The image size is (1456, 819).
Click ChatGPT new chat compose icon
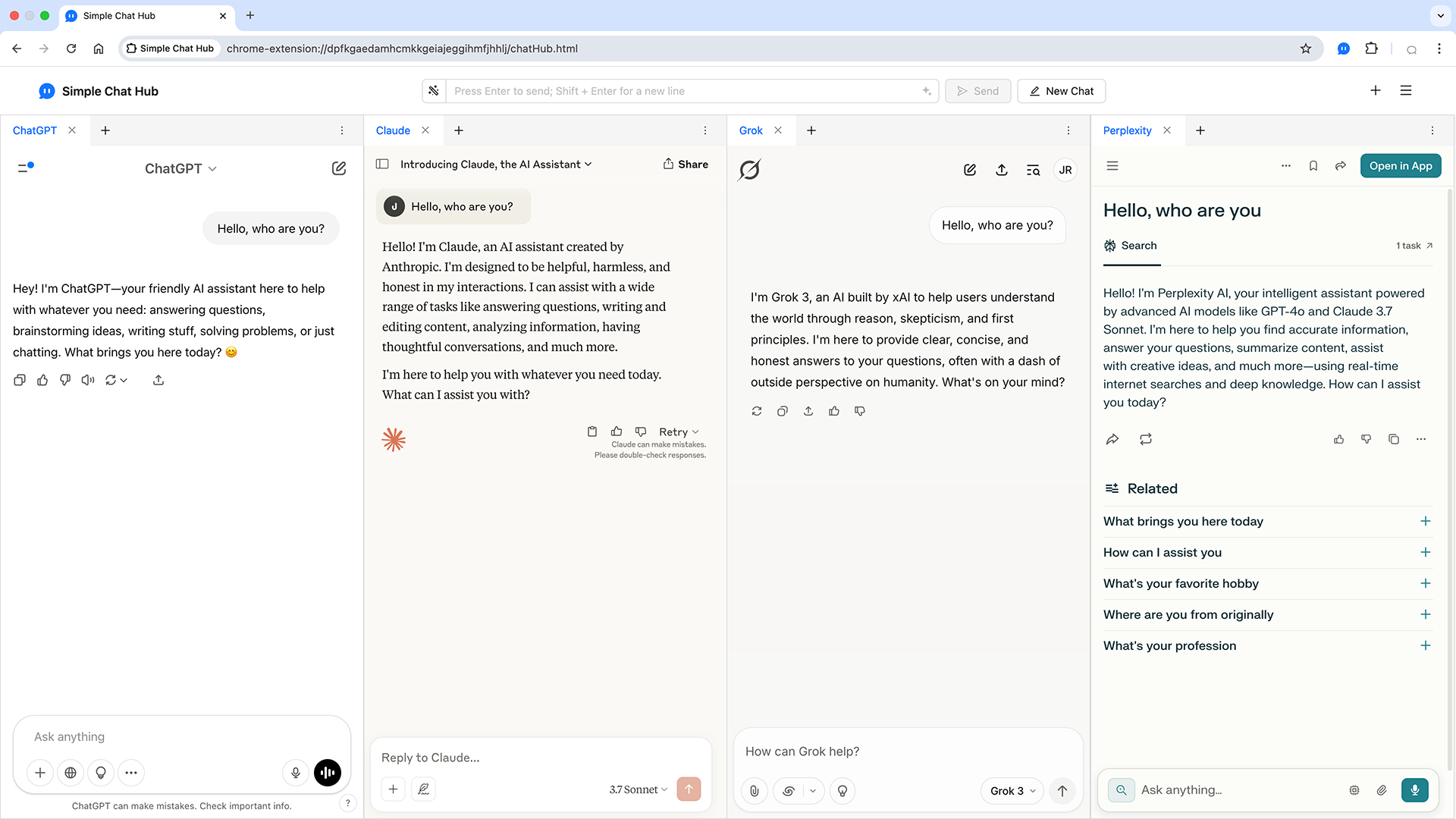tap(339, 168)
